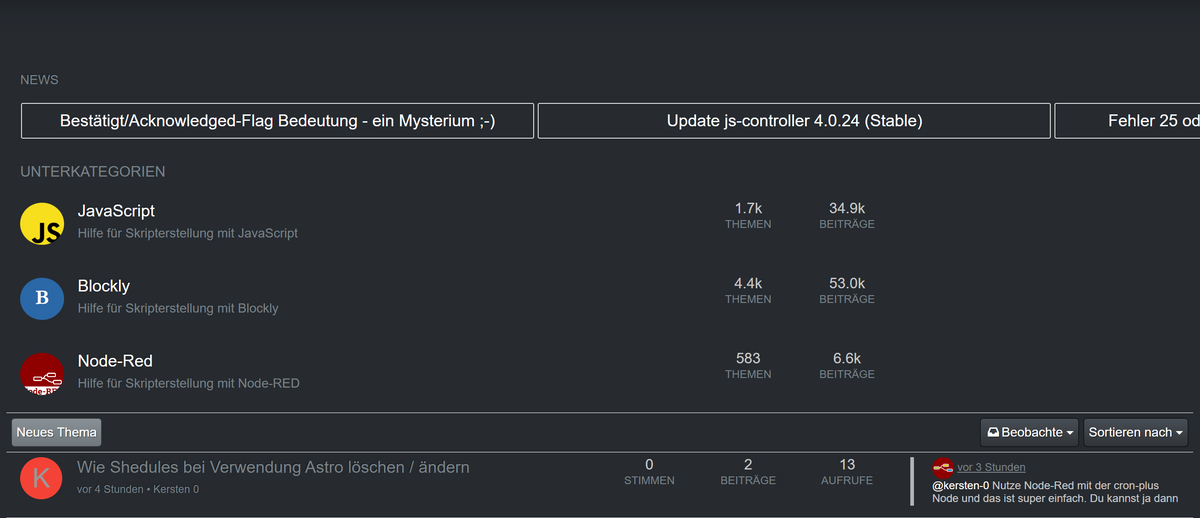This screenshot has width=1200, height=518.
Task: Click the Kersten 0 author link
Action: pyautogui.click(x=177, y=489)
